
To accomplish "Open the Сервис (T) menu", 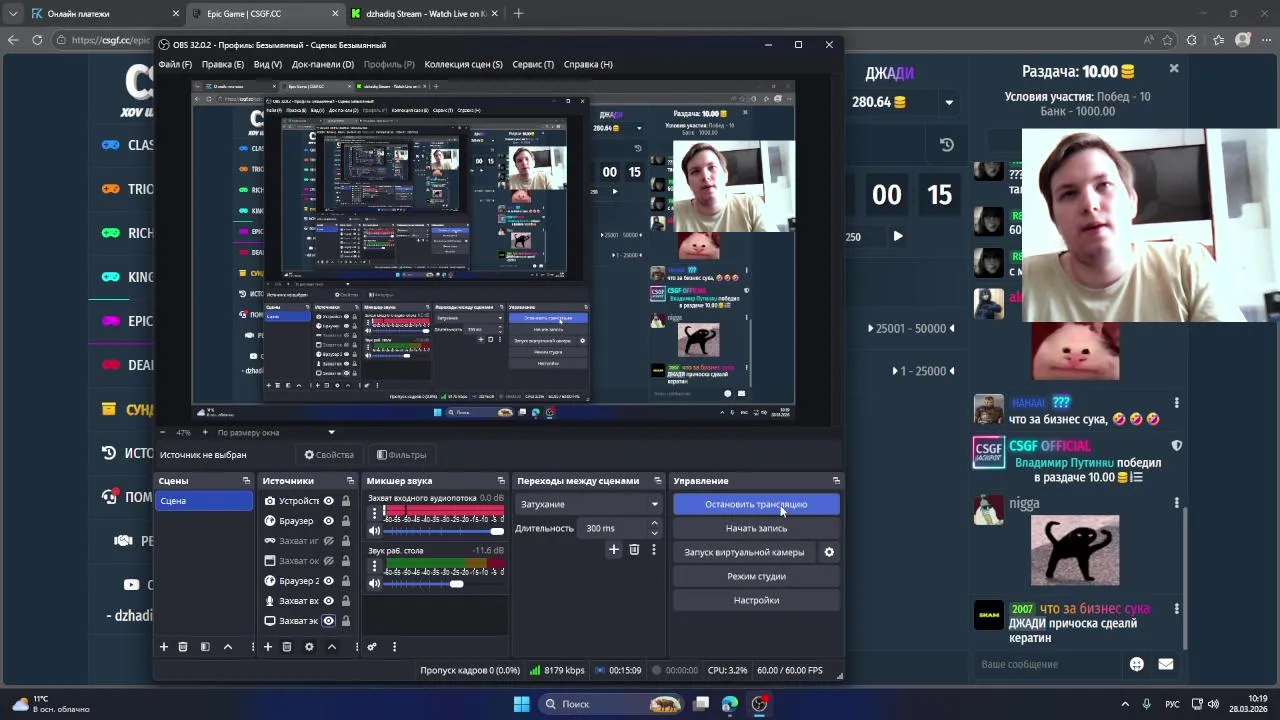I will [533, 64].
